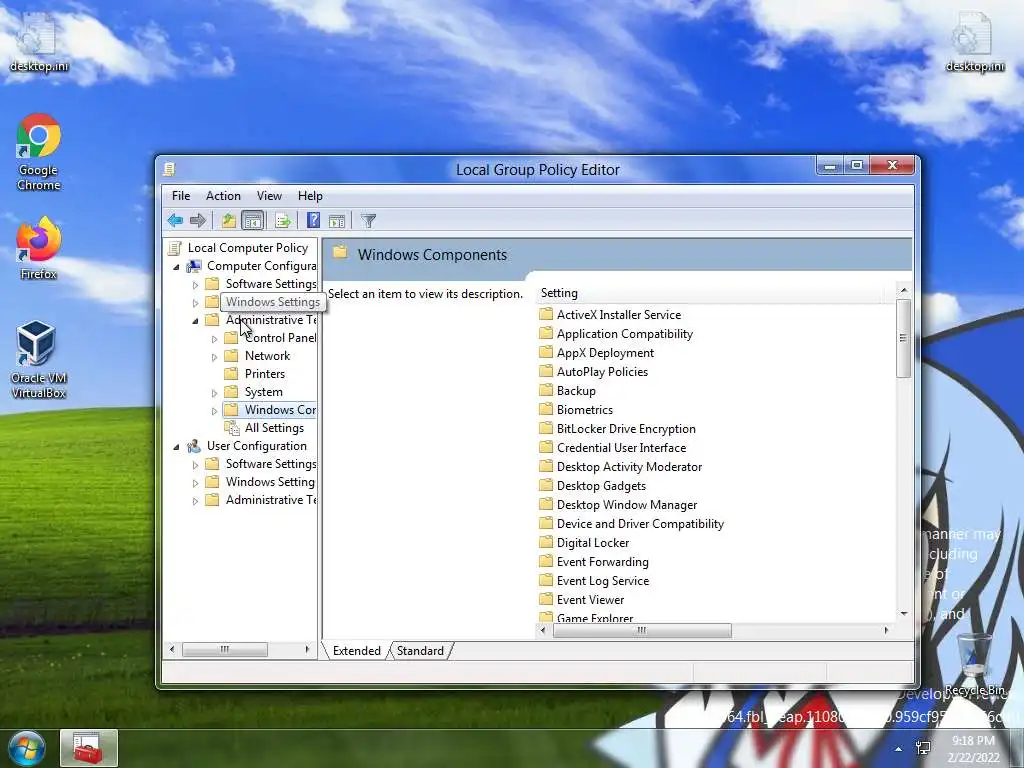1024x768 pixels.
Task: Expand the Control Panel tree node
Action: (214, 339)
